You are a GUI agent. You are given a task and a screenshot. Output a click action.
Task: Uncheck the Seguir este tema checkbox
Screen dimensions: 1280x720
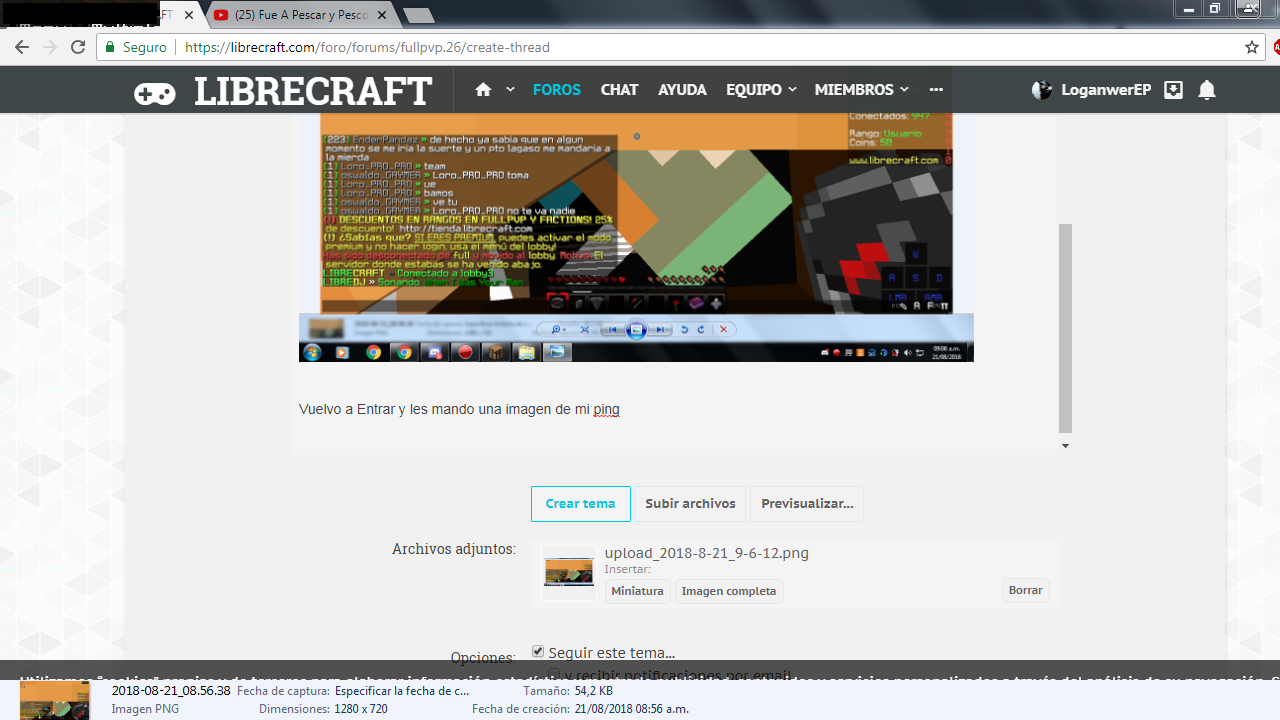pyautogui.click(x=538, y=652)
